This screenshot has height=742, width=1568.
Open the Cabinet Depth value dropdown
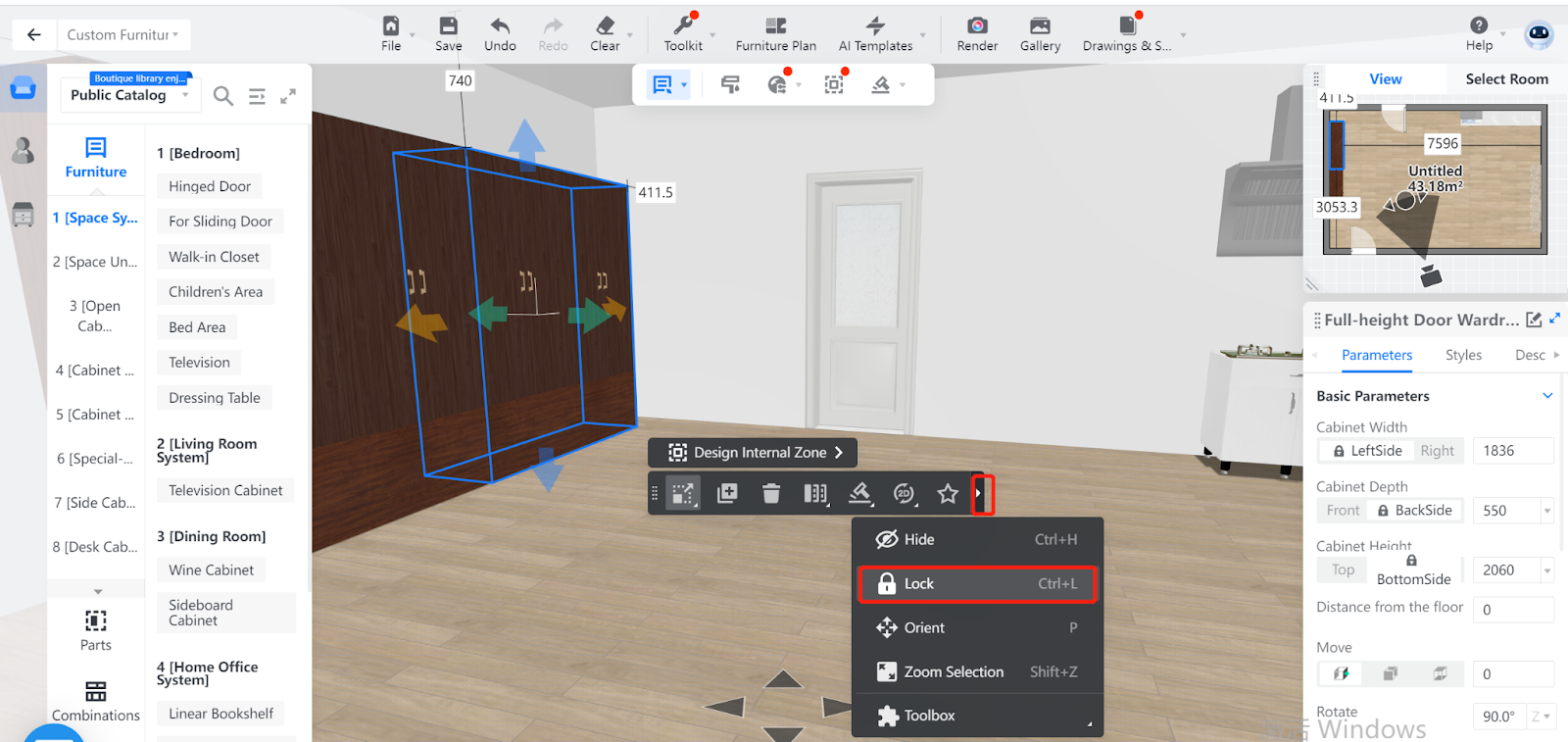coord(1547,511)
